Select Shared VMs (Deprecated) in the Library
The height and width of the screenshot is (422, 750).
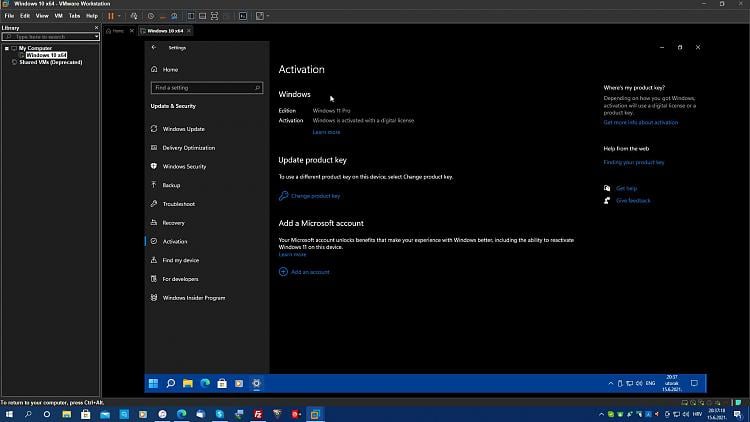click(51, 62)
